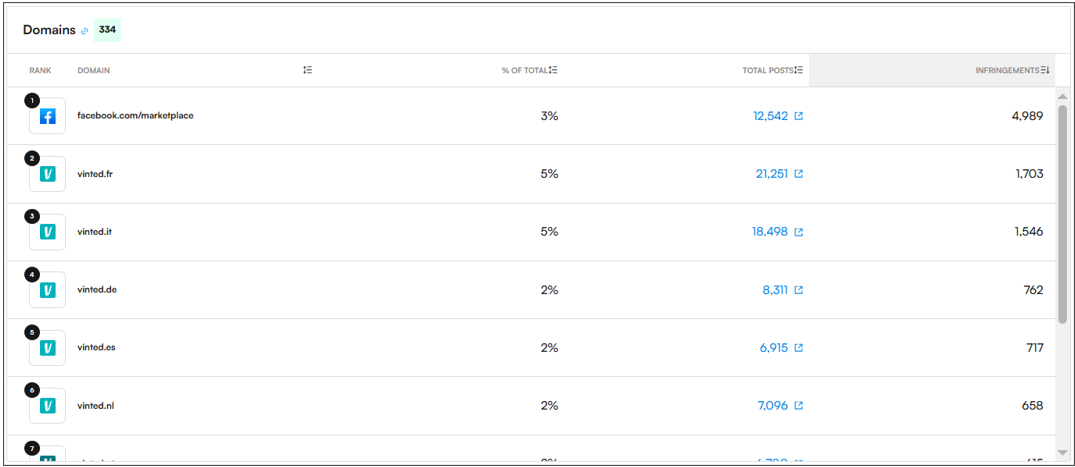Sort by the Domain column sort icon
1075x467 pixels.
coord(308,70)
